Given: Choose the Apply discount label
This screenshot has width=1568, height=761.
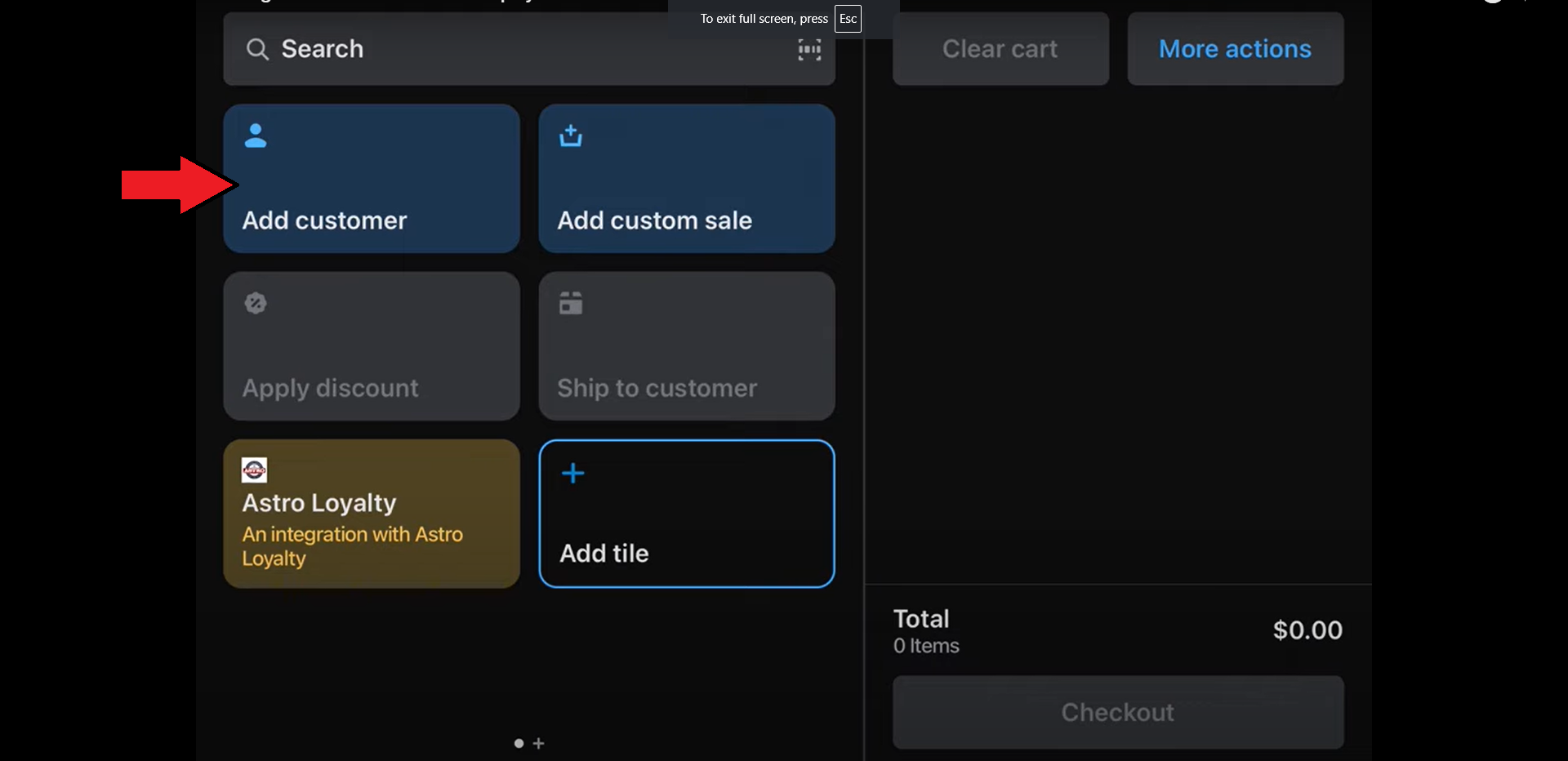Looking at the screenshot, I should 330,388.
